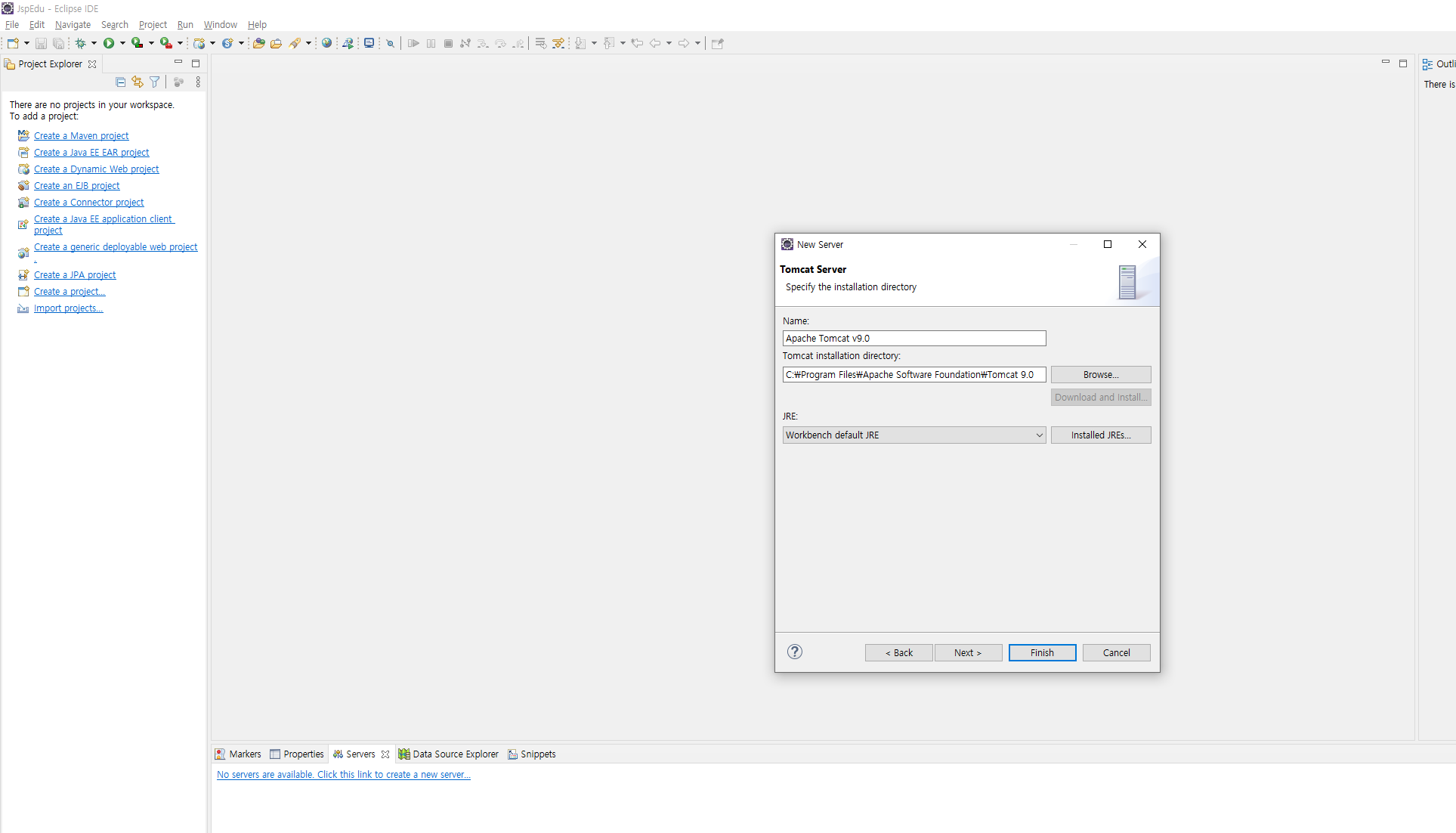Image resolution: width=1456 pixels, height=833 pixels.
Task: Click the Drop to Frame icon
Action: [x=541, y=43]
